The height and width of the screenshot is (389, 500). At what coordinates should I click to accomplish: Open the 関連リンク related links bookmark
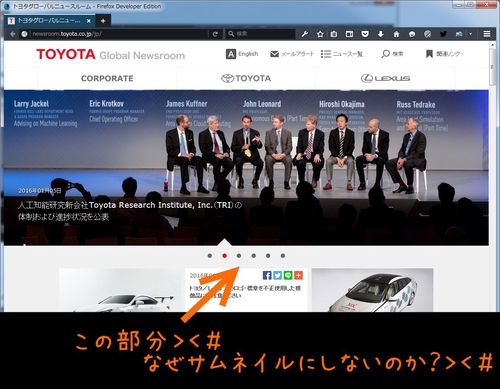pos(443,54)
